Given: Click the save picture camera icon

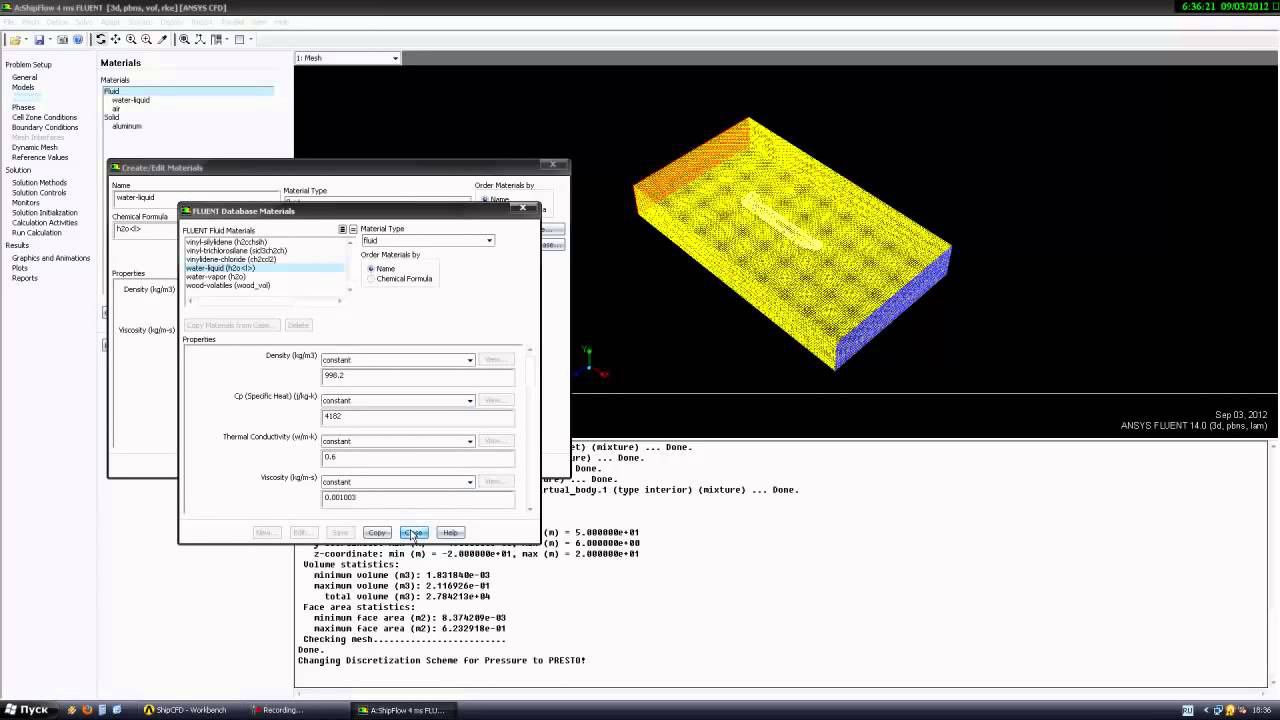Looking at the screenshot, I should point(63,40).
